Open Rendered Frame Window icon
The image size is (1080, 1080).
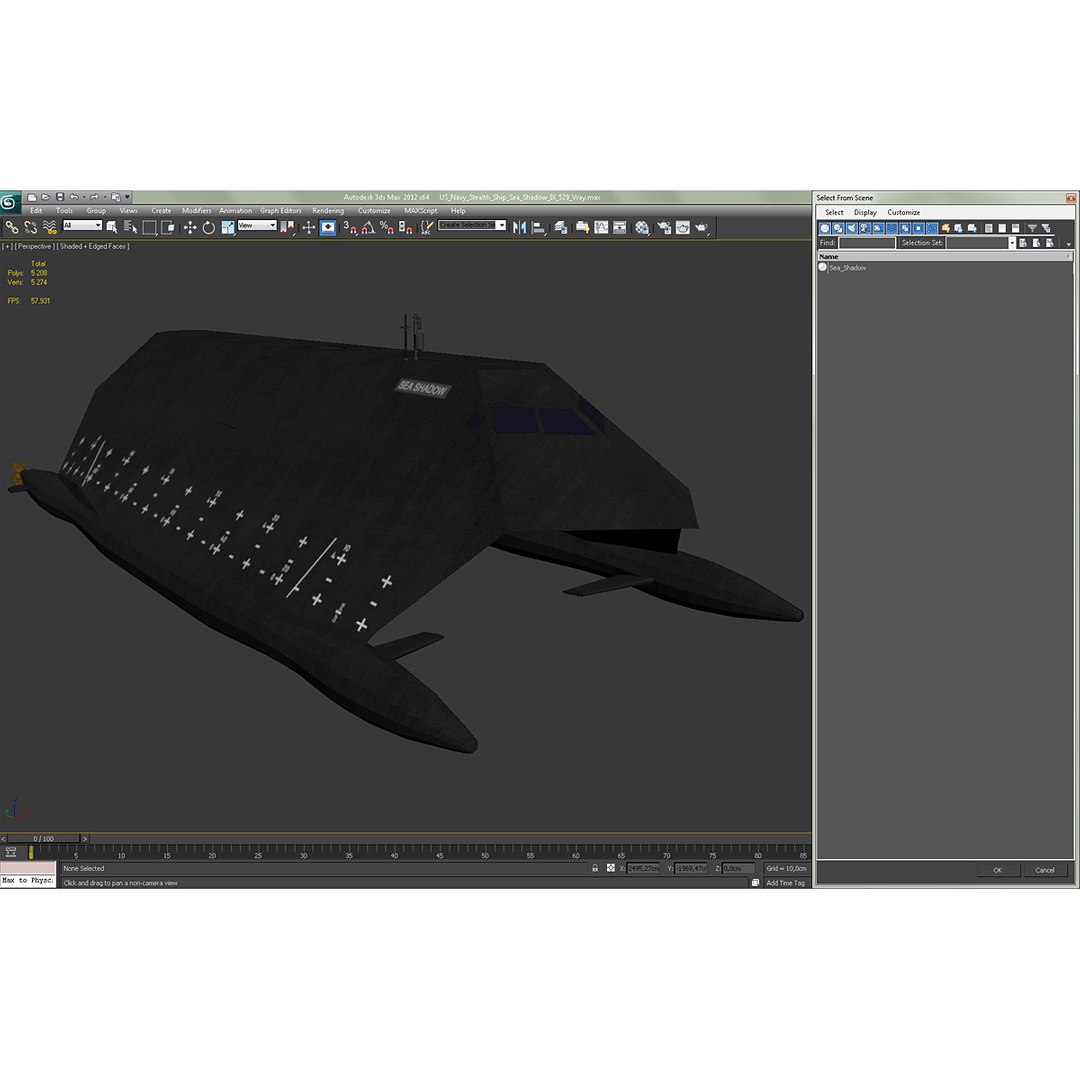tap(683, 227)
